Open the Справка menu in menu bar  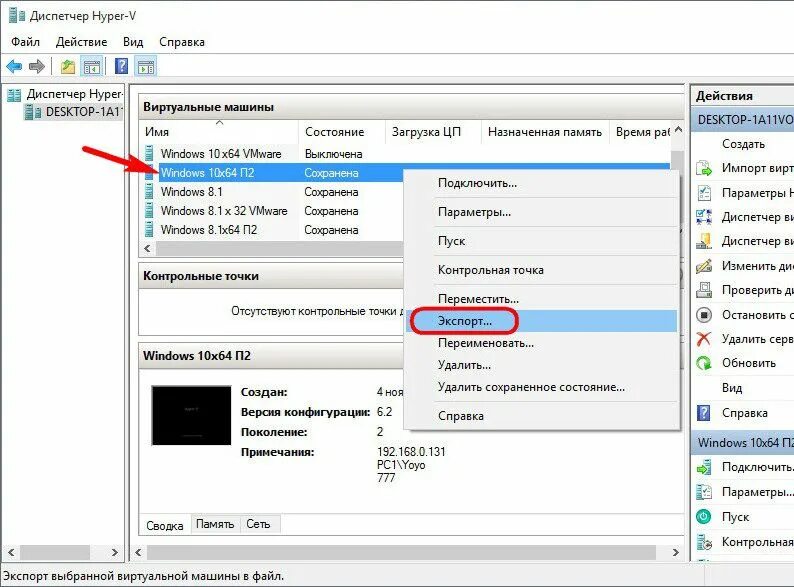[x=182, y=42]
